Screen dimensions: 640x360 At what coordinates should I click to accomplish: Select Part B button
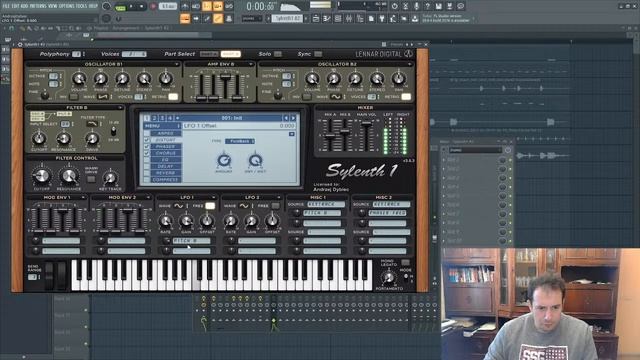click(230, 54)
